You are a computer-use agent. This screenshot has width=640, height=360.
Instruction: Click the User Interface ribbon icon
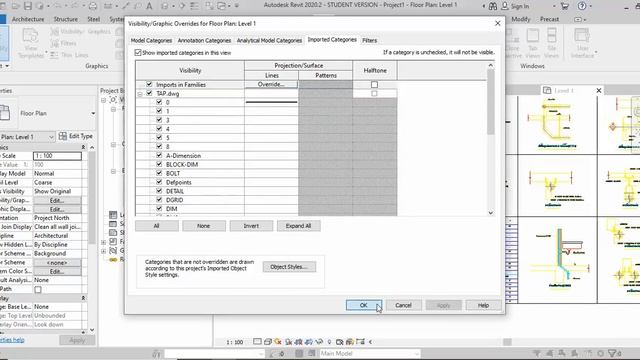pyautogui.click(x=582, y=36)
